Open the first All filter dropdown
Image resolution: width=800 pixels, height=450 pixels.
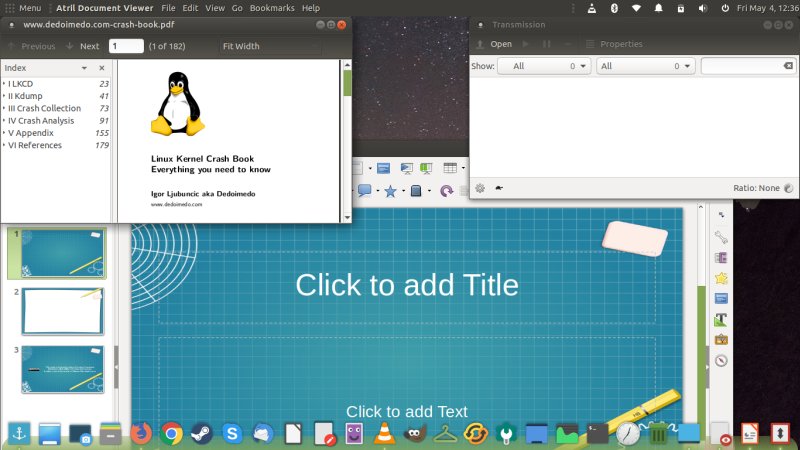pos(544,66)
